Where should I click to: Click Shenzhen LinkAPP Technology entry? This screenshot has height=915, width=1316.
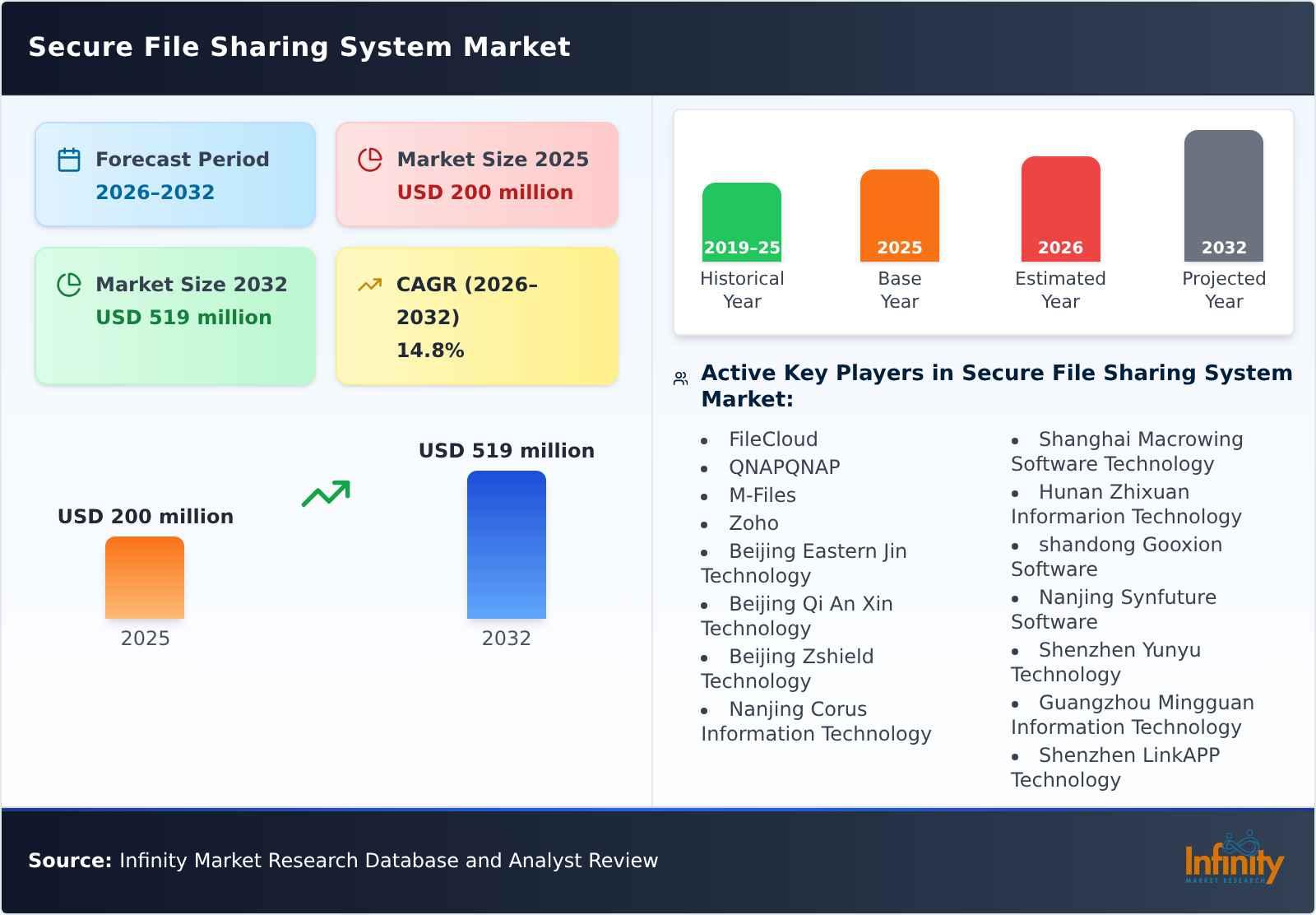1115,768
